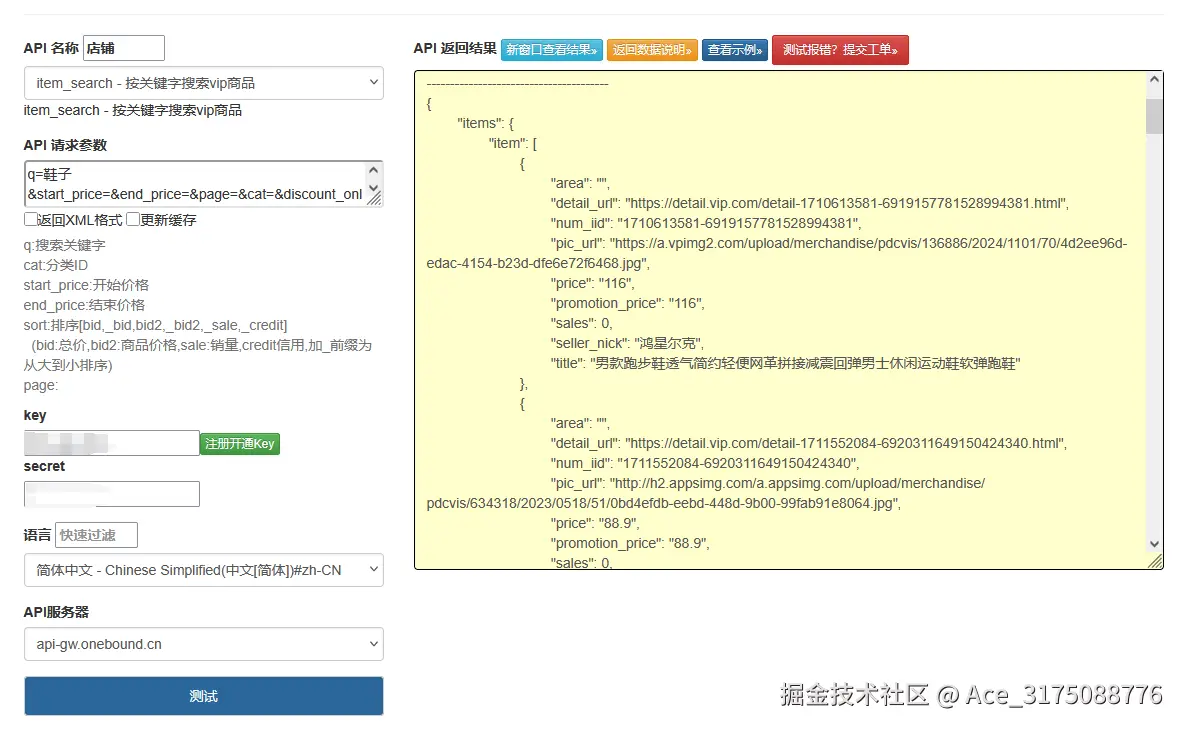Toggle the 更新缓存 checkbox
Screen dimensions: 1184x730
click(133, 220)
